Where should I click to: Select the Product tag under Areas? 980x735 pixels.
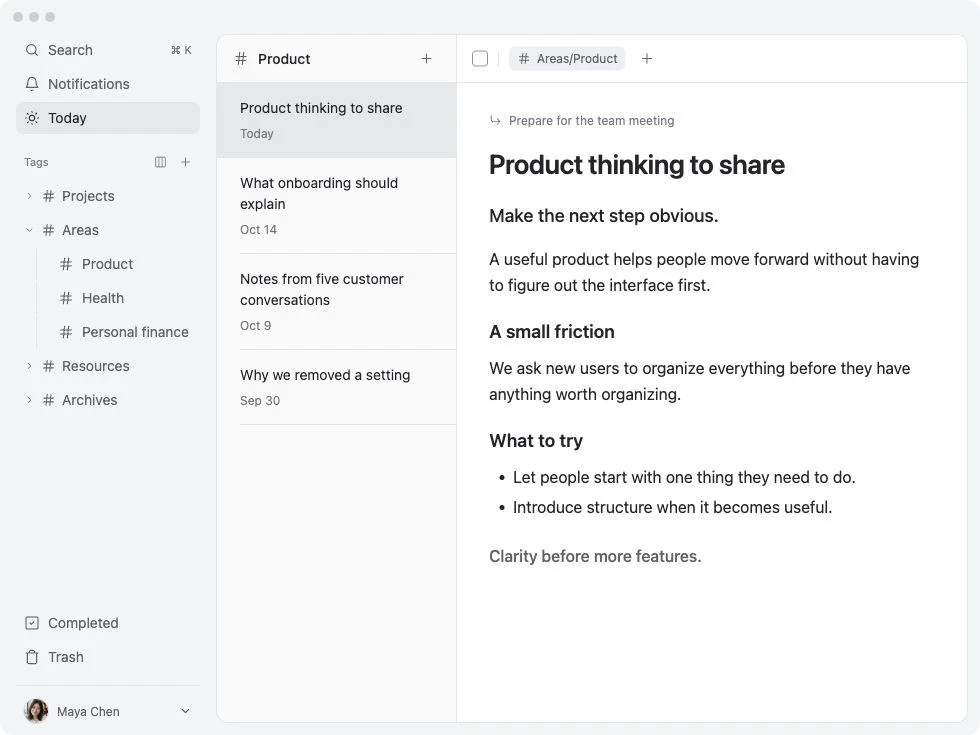(x=108, y=264)
